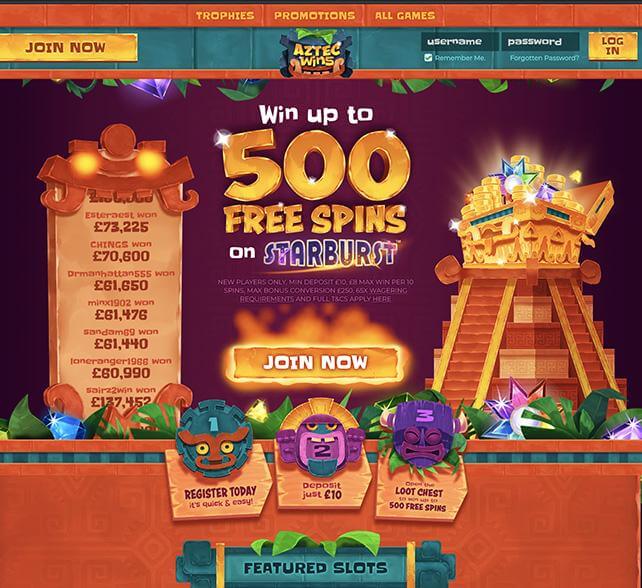Select the purple tiki mask step 3 icon
642x588 pixels.
click(423, 436)
